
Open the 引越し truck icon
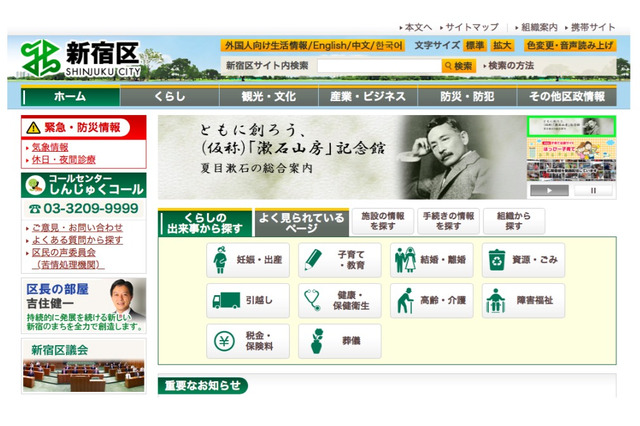248,301
